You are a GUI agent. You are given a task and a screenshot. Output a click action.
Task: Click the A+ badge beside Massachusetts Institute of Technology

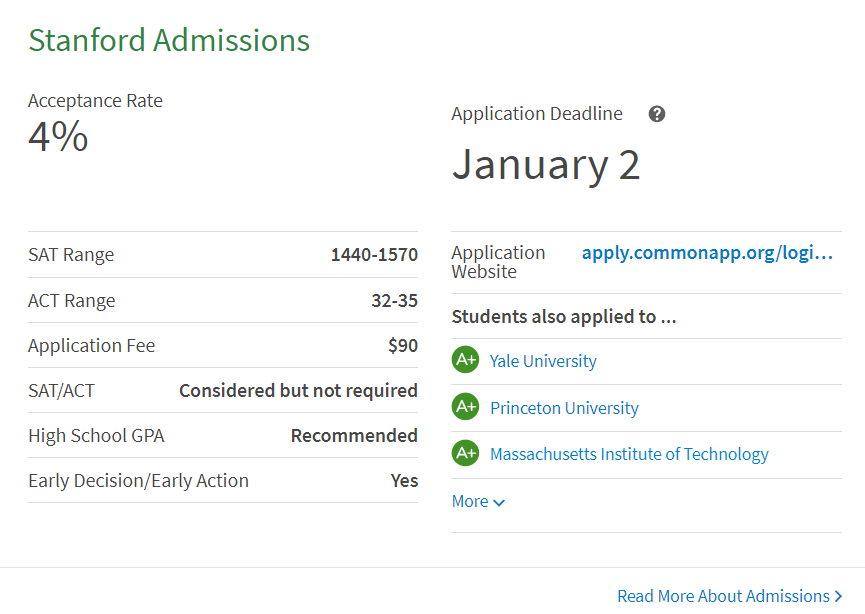coord(465,453)
